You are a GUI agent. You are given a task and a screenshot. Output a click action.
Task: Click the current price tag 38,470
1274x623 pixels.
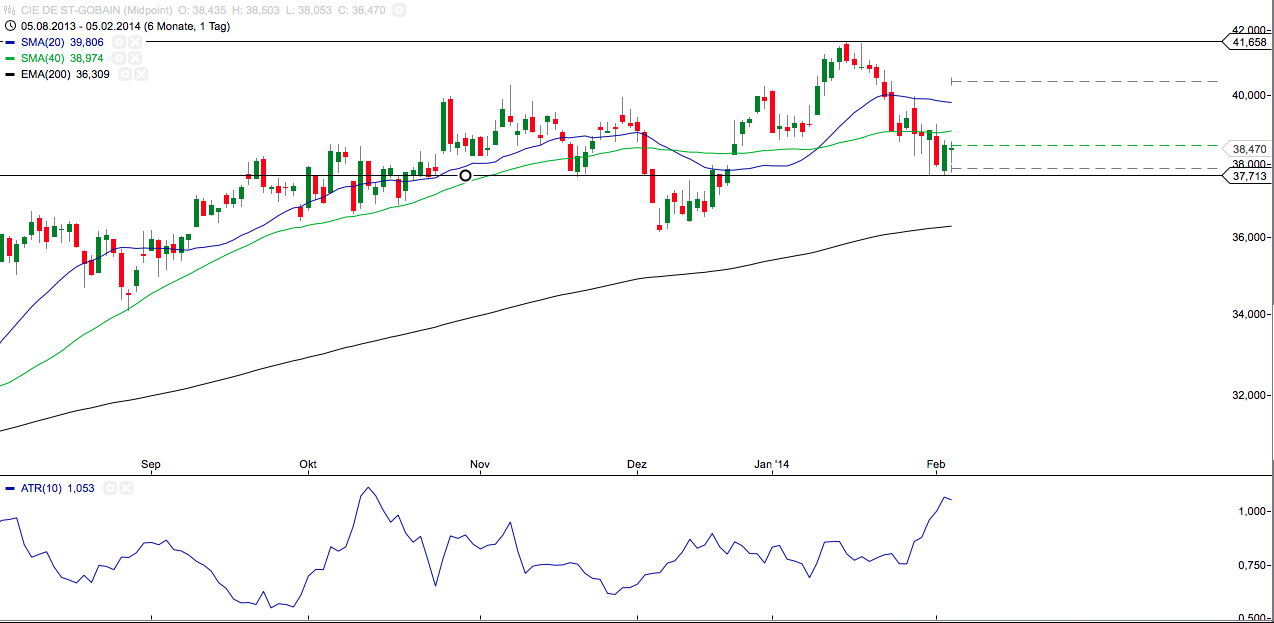1249,148
